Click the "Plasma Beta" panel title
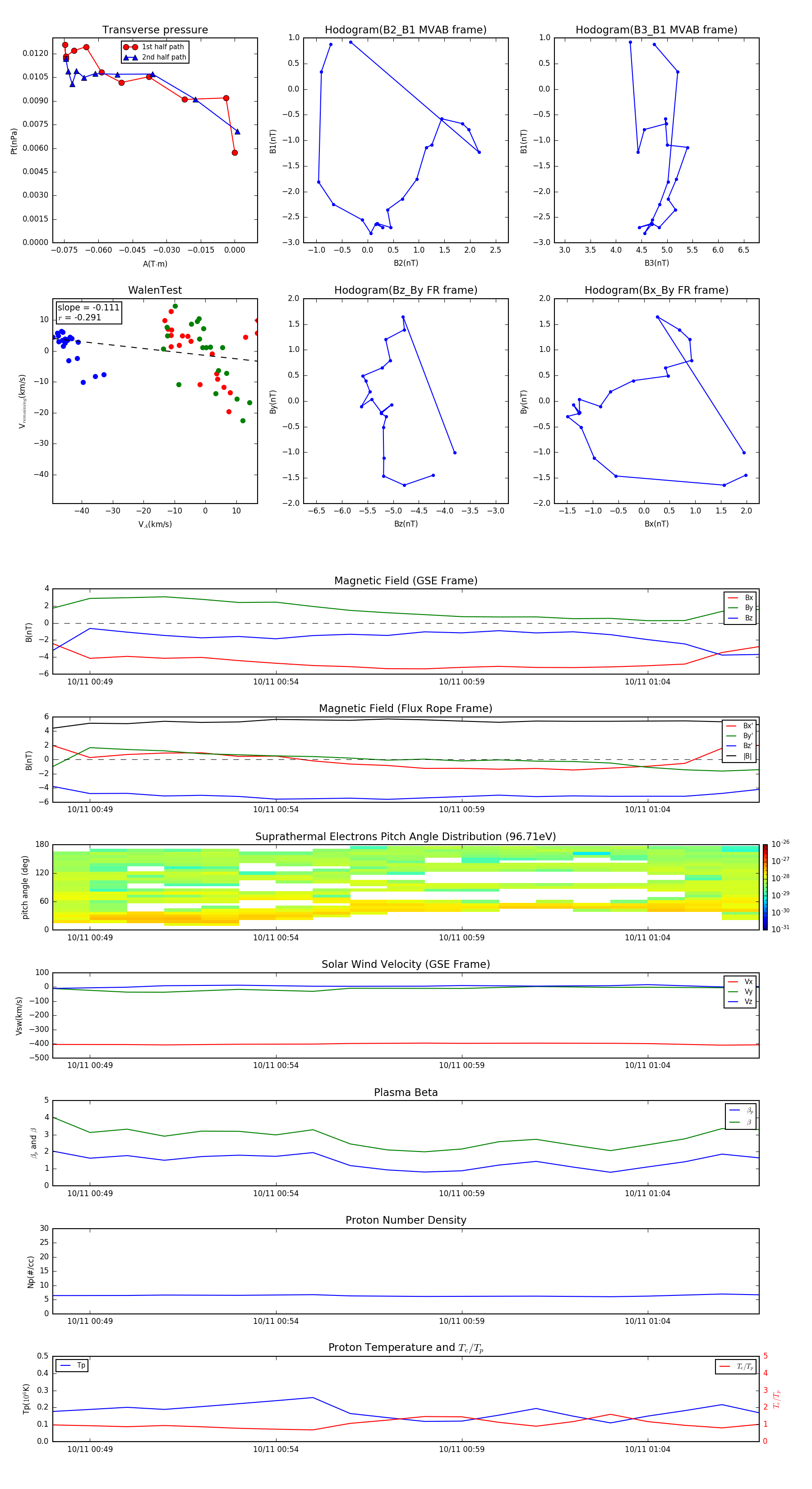This screenshot has width=812, height=1489. [x=406, y=1092]
